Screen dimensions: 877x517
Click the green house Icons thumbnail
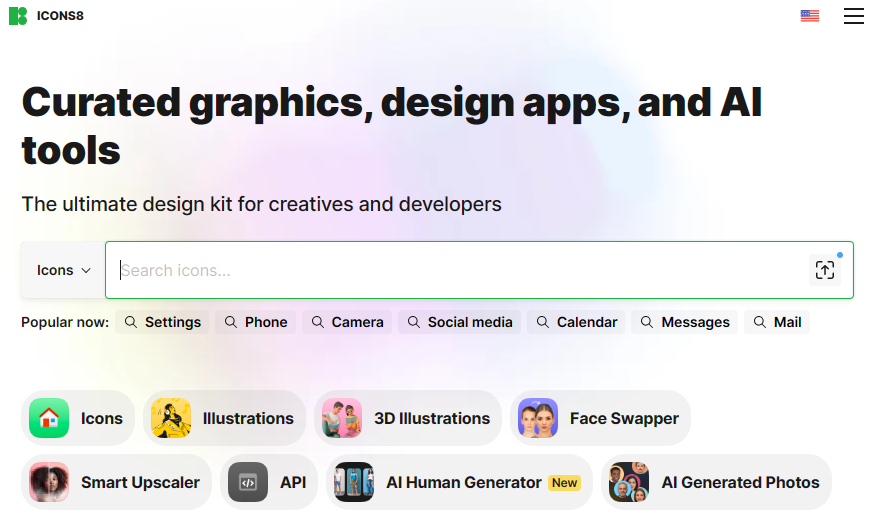(49, 418)
